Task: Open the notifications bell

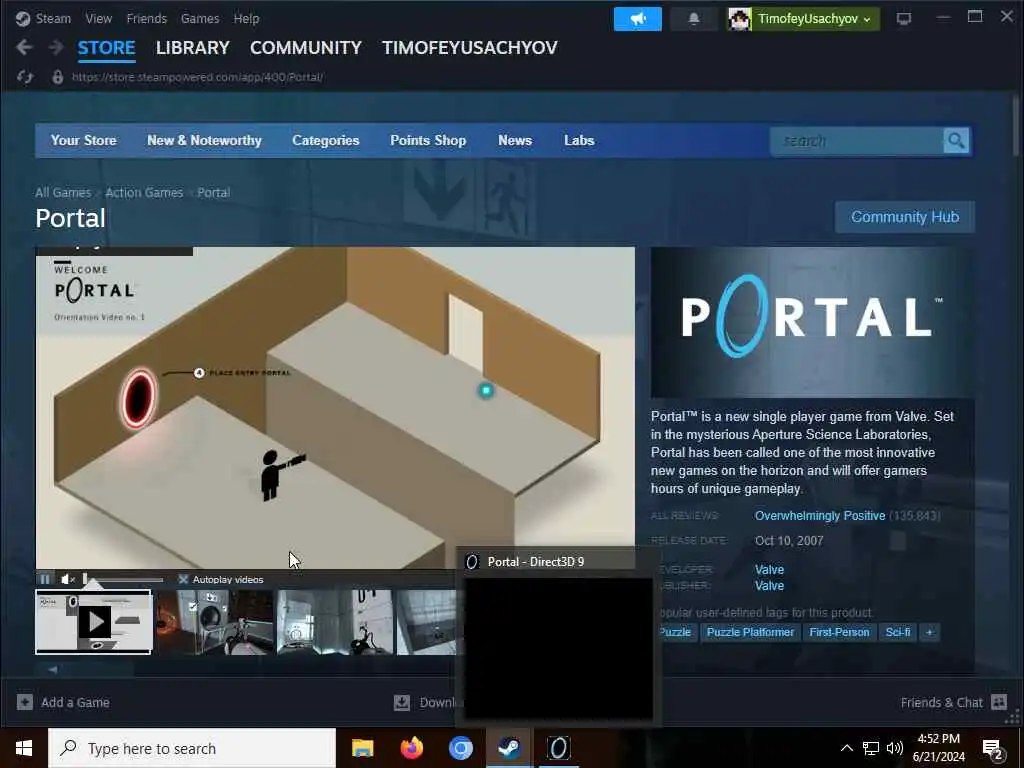Action: pos(694,19)
